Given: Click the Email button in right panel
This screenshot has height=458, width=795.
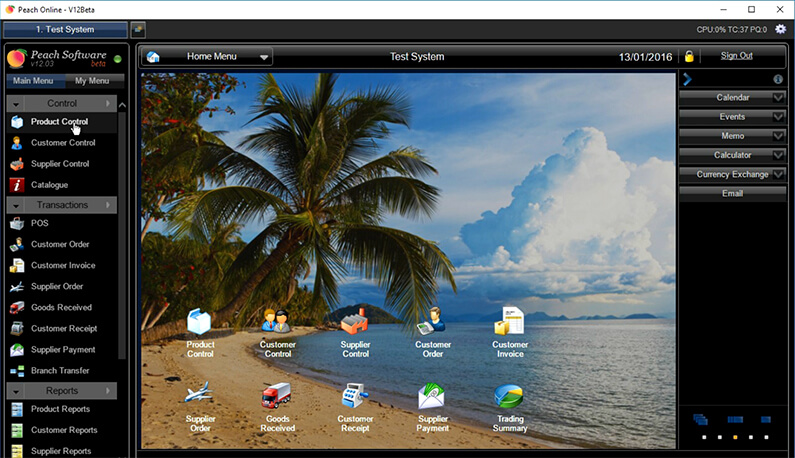Looking at the screenshot, I should click(732, 194).
